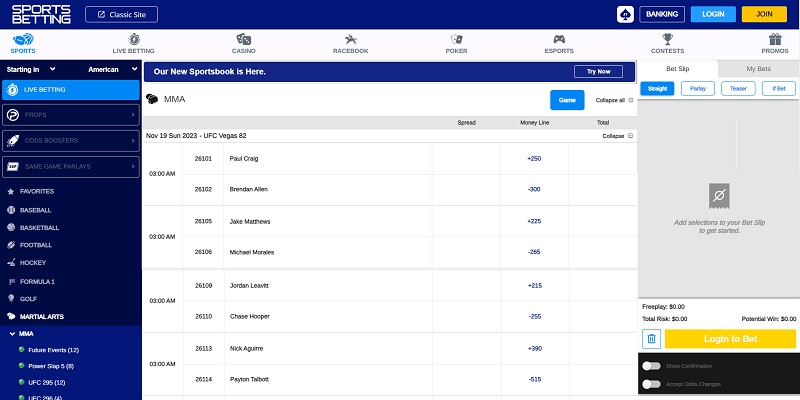Click the Live Betting sidebar button
The height and width of the screenshot is (400, 800).
71,90
